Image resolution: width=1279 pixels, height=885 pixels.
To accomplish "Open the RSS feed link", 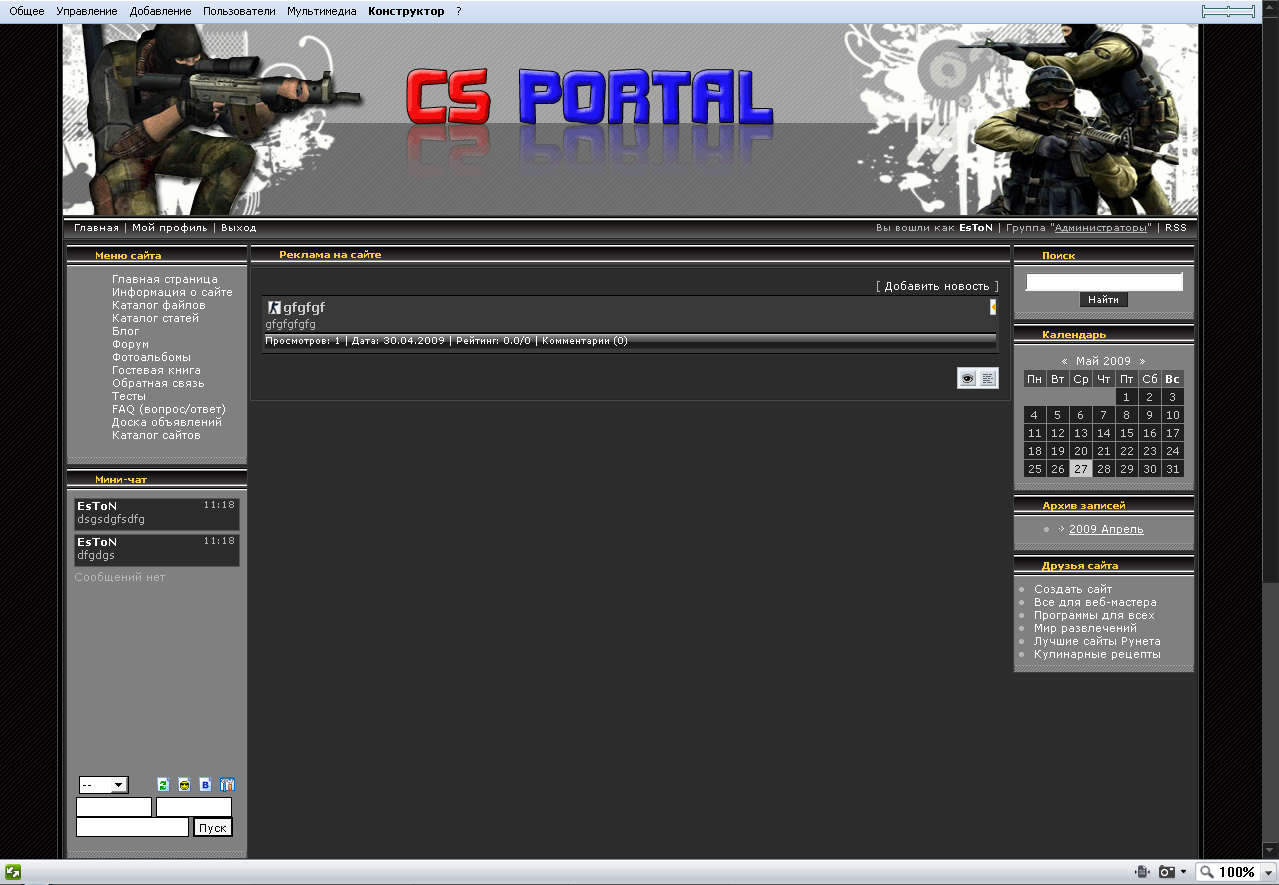I will (x=1176, y=228).
